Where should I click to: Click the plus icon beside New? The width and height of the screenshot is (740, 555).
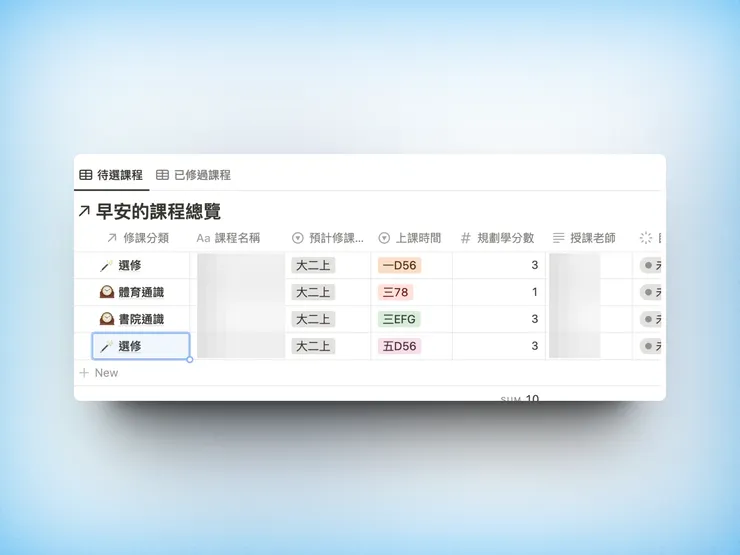click(84, 373)
